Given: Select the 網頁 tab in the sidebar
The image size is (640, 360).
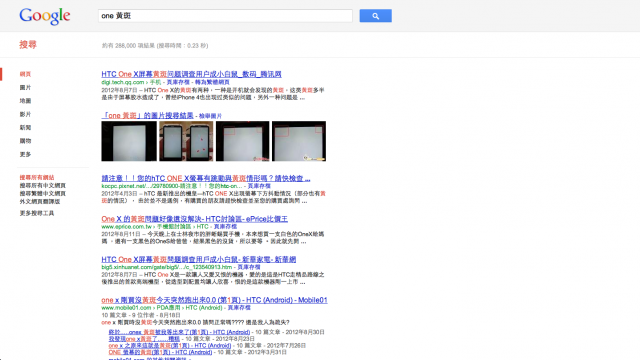Looking at the screenshot, I should tap(25, 74).
